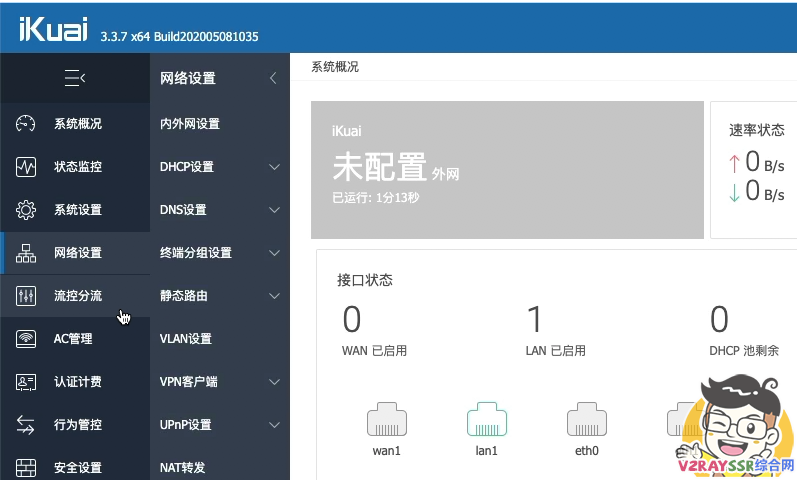Click the System Overview gauge icon
Viewport: 797px width, 480px height.
[x=27, y=124]
